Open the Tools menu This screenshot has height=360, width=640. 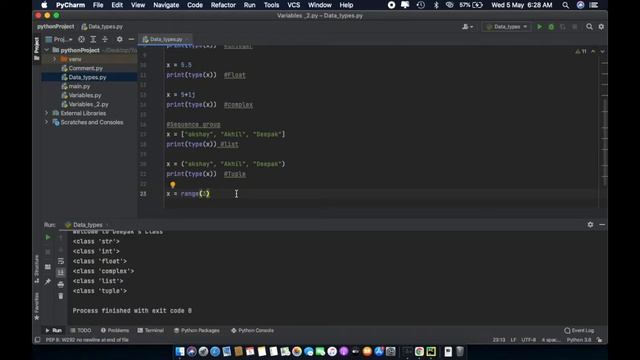coord(271,5)
